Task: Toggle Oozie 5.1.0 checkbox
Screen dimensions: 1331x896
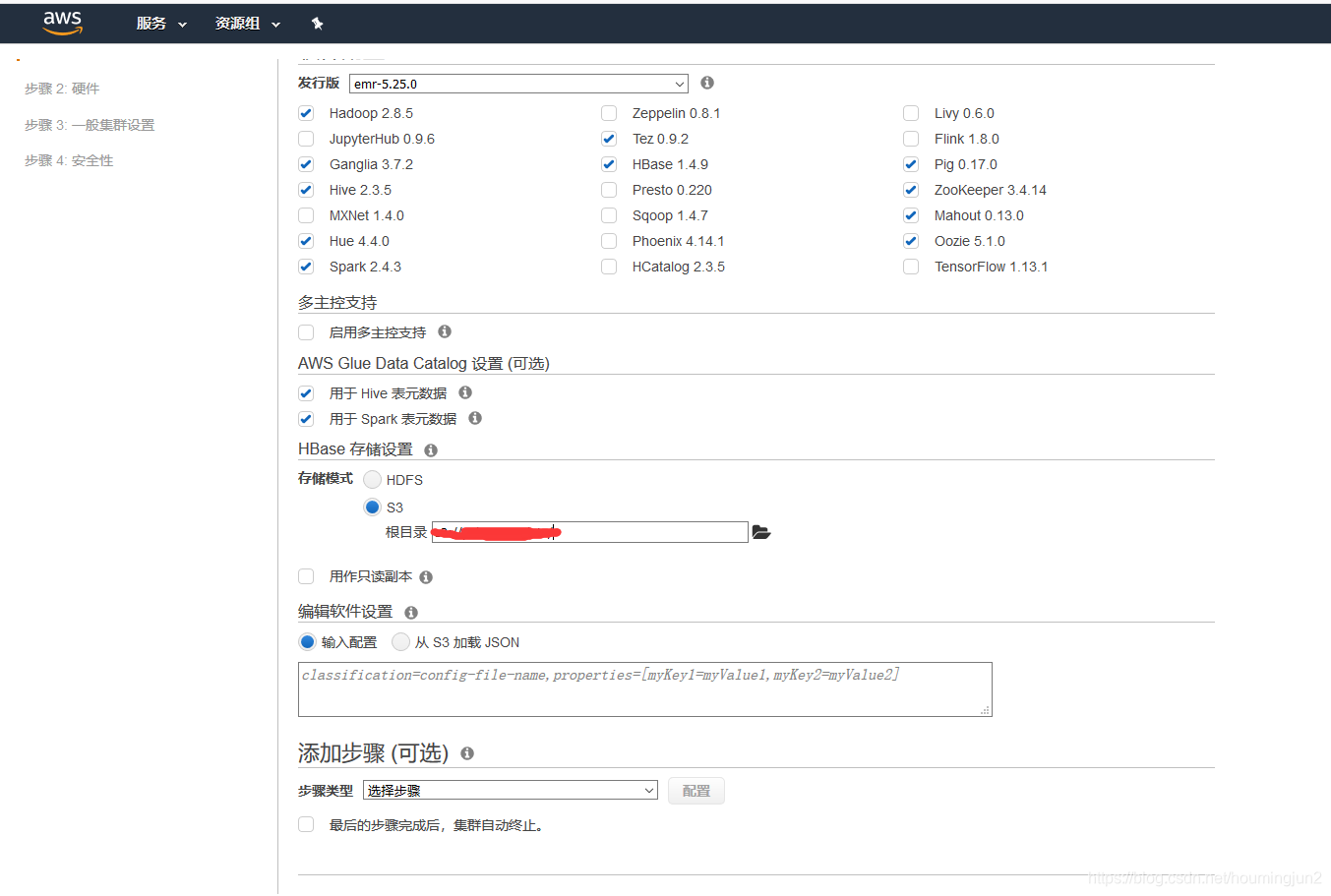Action: 911,241
